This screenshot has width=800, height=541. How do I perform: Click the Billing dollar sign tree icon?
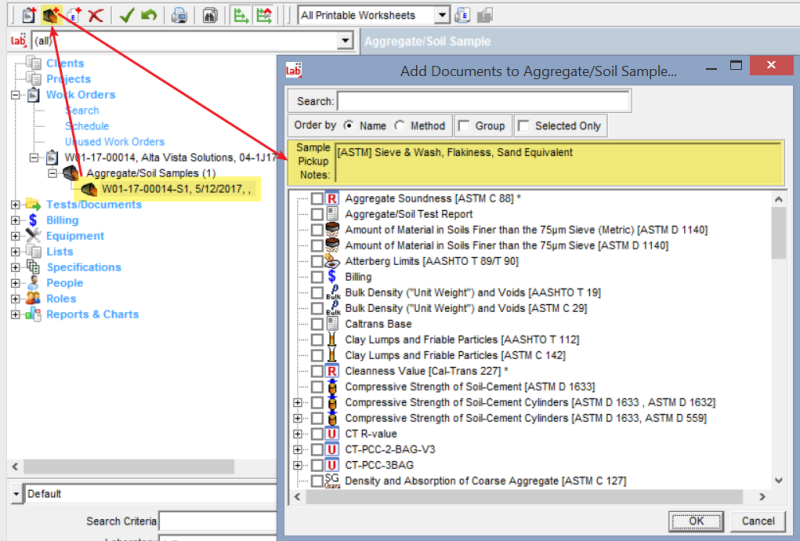point(34,220)
